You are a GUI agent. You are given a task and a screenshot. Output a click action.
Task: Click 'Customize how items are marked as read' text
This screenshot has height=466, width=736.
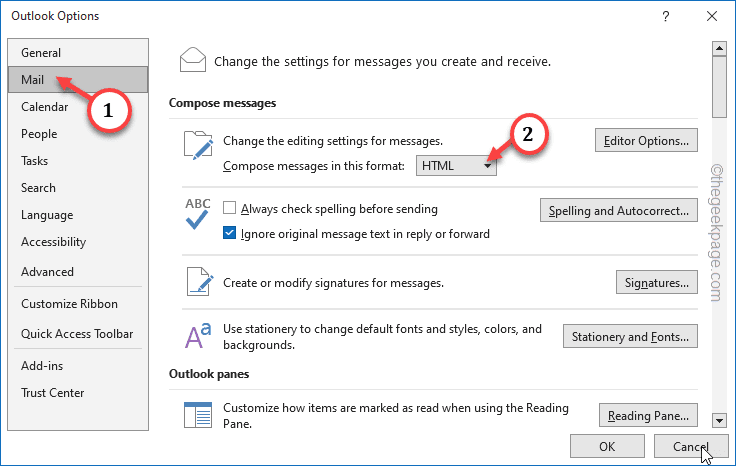[396, 415]
